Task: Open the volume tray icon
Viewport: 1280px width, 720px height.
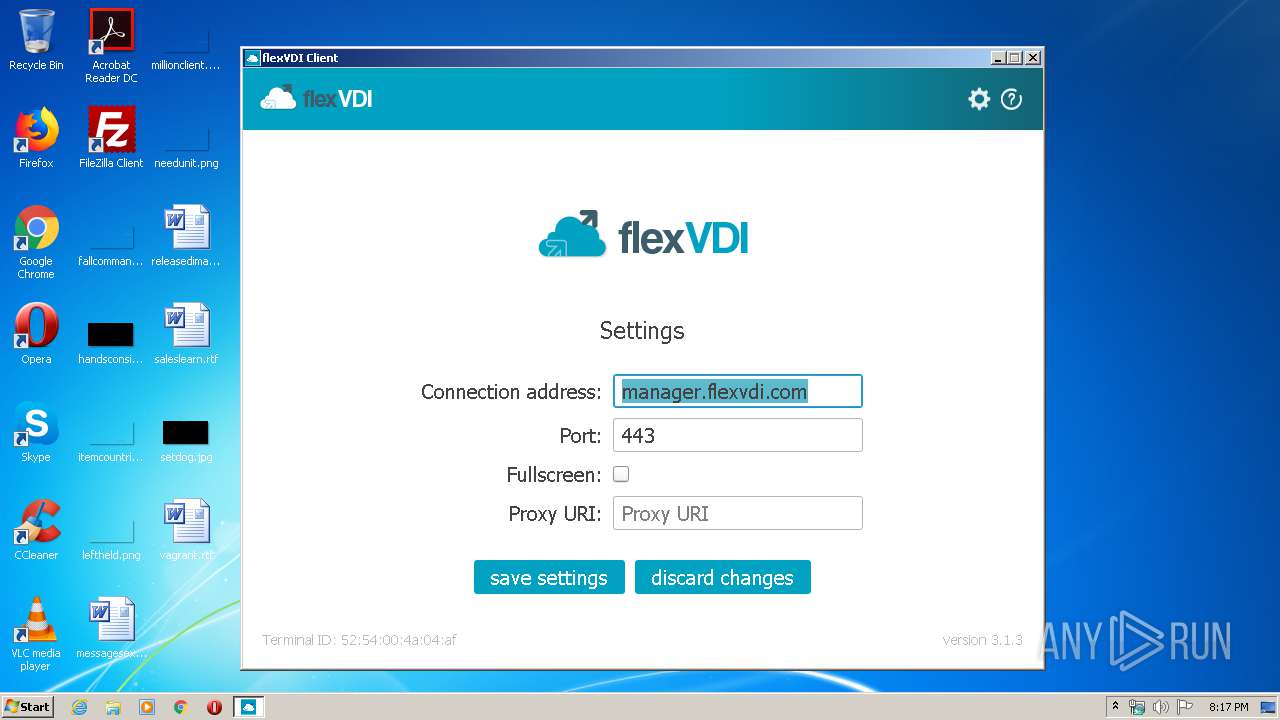Action: click(1161, 707)
